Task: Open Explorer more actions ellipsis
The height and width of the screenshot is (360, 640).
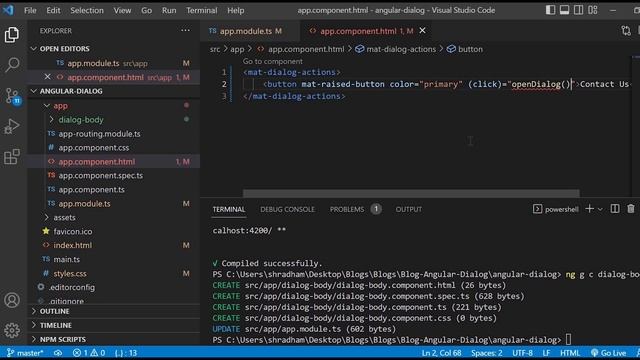Action: (x=185, y=31)
